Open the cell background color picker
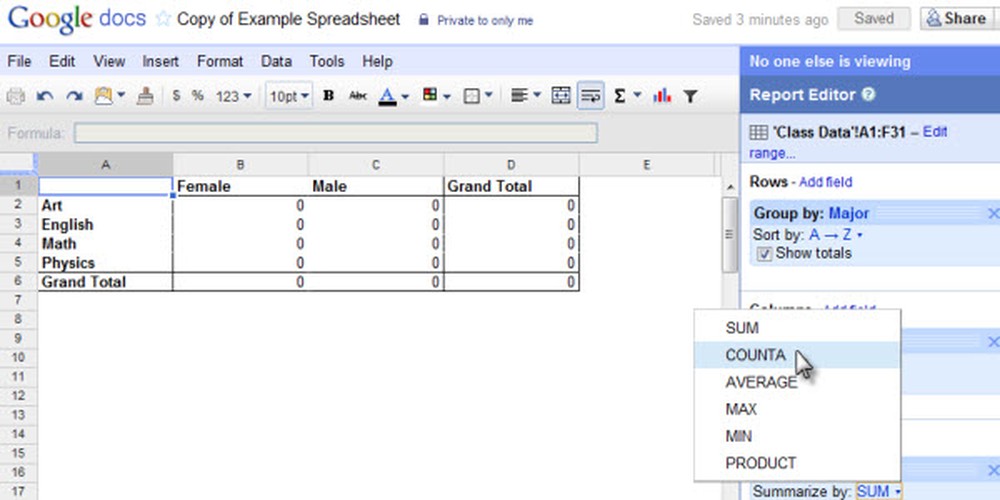Screen dimensions: 1000x500 point(436,96)
